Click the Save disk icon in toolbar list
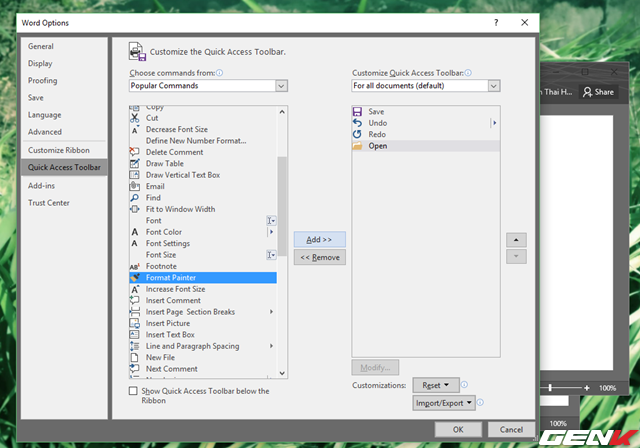This screenshot has width=640, height=448. 358,112
